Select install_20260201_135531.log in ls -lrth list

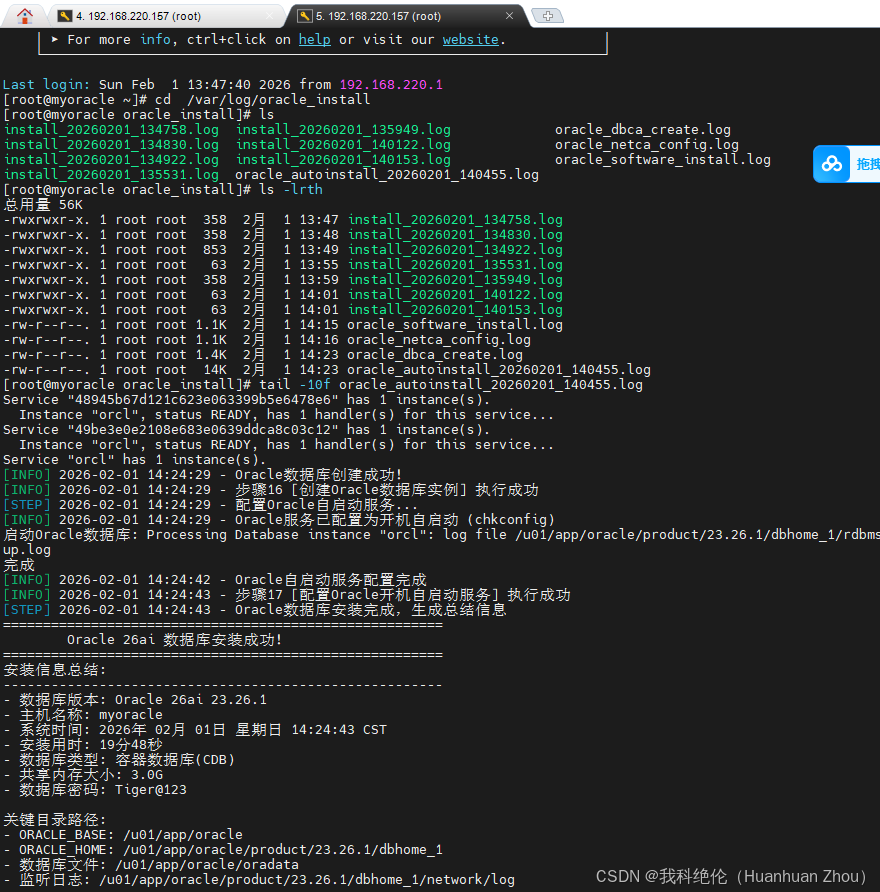coord(455,265)
